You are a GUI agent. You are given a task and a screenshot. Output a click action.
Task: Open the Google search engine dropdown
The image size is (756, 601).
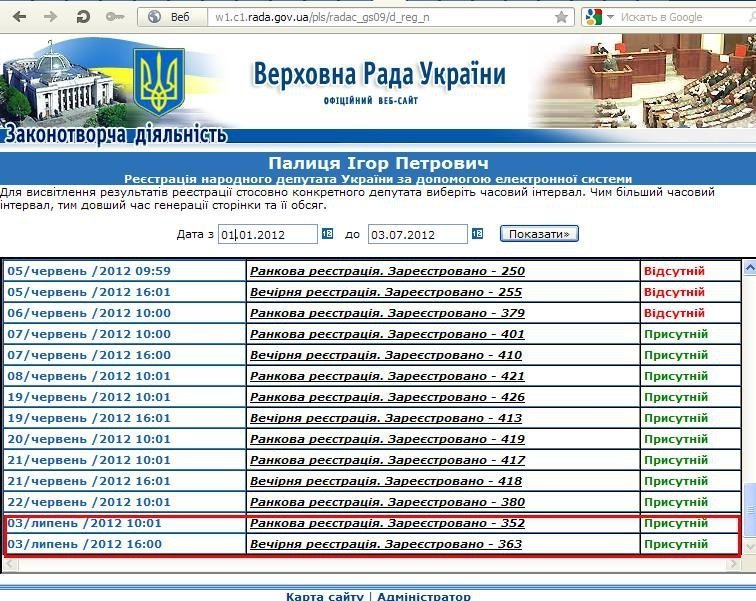[x=597, y=17]
